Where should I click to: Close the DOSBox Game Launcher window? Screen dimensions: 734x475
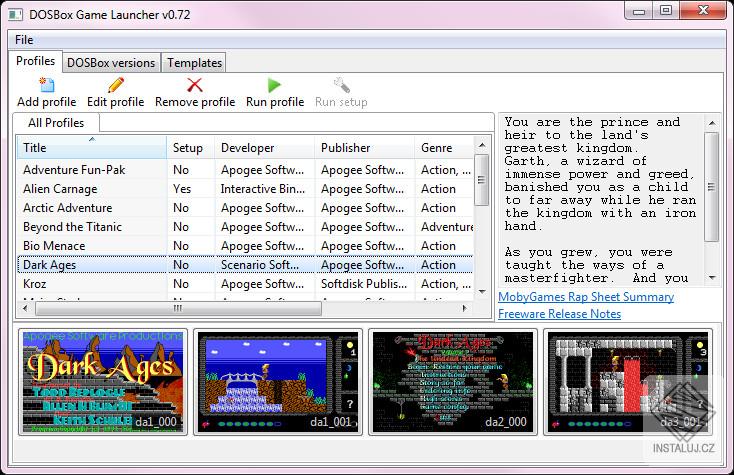703,11
